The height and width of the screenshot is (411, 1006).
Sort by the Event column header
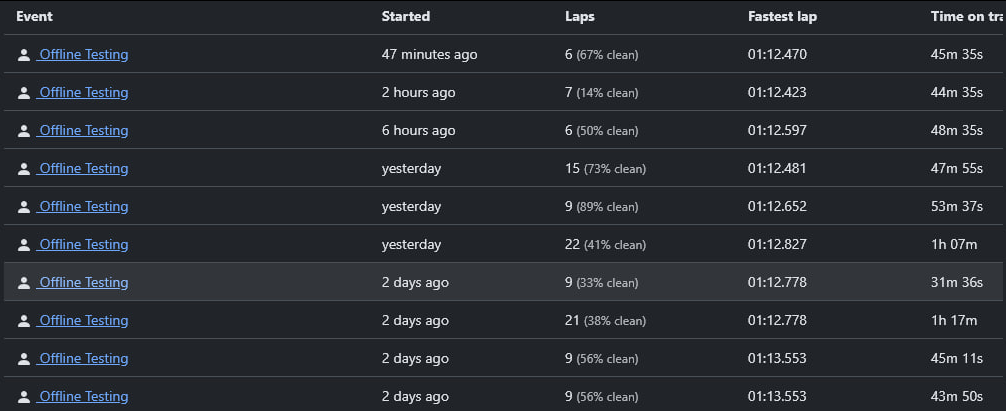pos(35,17)
